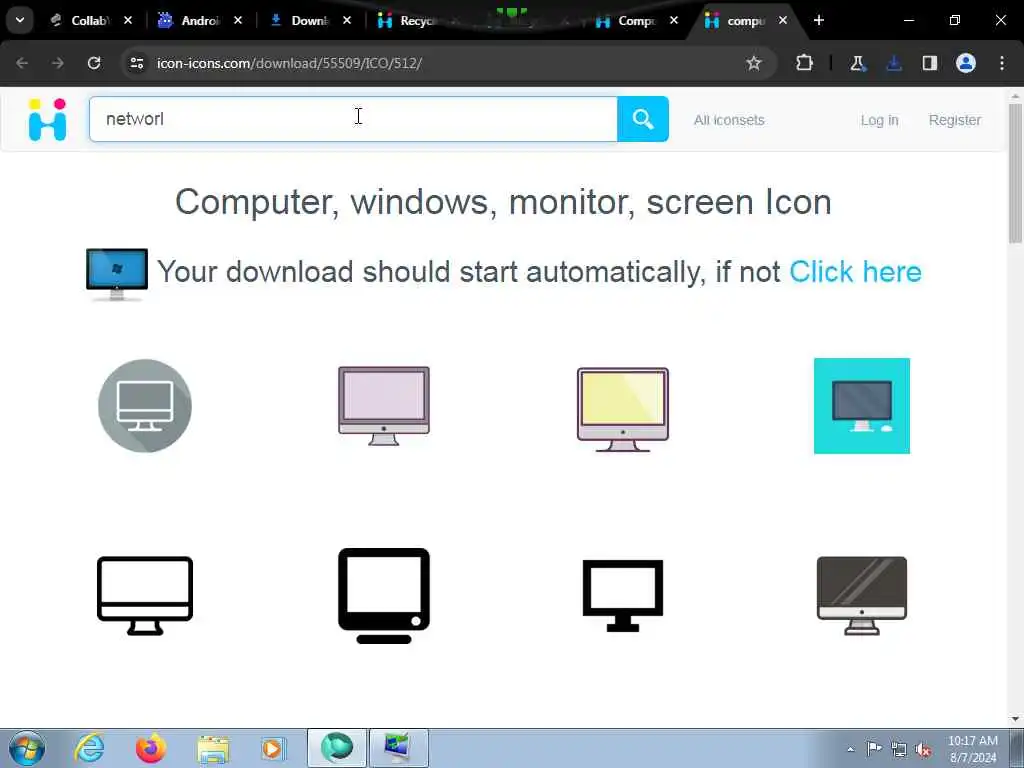
Task: Select the yellow-screen iMac icon
Action: pyautogui.click(x=623, y=409)
